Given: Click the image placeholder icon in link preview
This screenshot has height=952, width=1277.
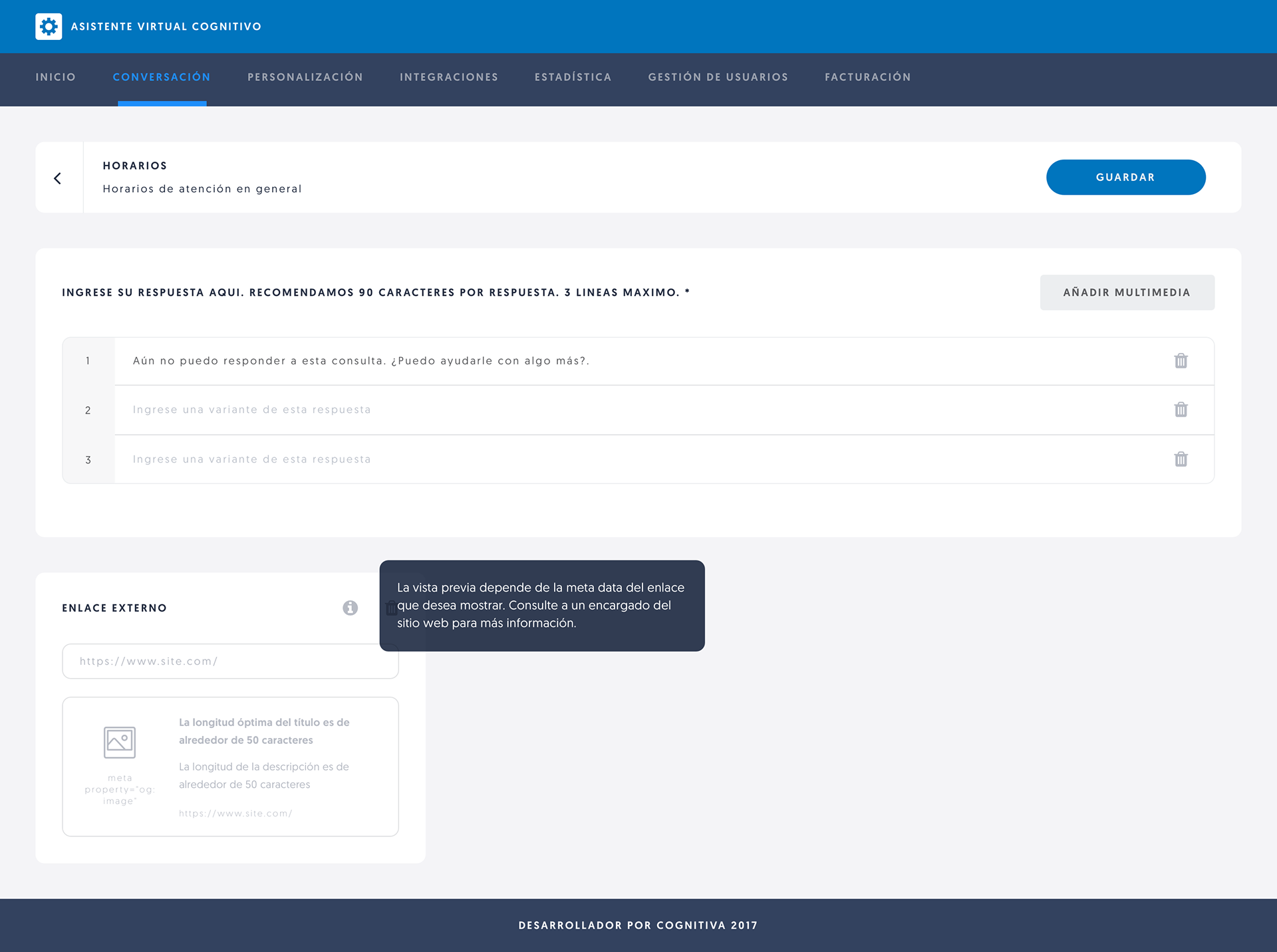Looking at the screenshot, I should [x=120, y=742].
